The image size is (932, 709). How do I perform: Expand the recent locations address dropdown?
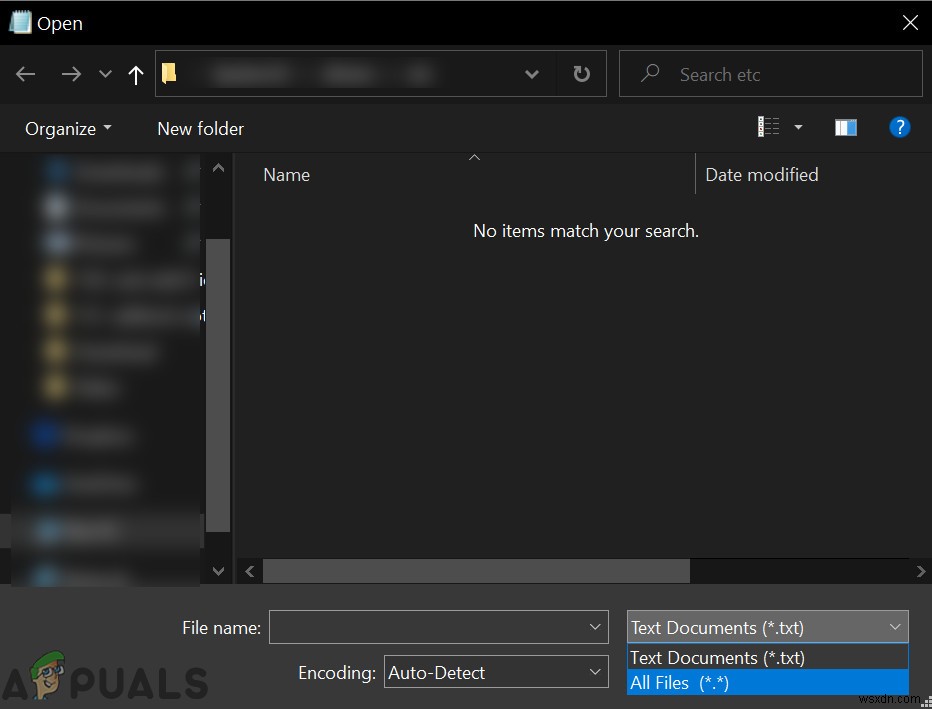pos(532,73)
